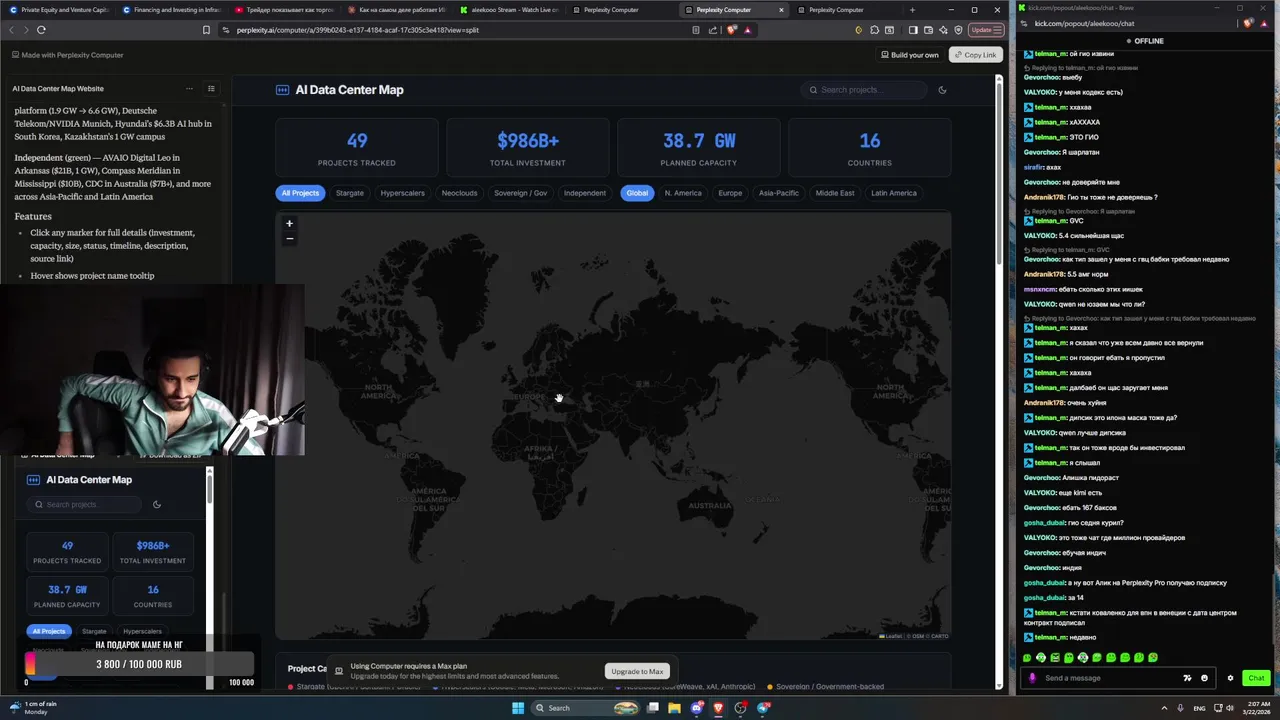This screenshot has height=720, width=1280.
Task: Open the volume icon in system tray
Action: point(1230,708)
